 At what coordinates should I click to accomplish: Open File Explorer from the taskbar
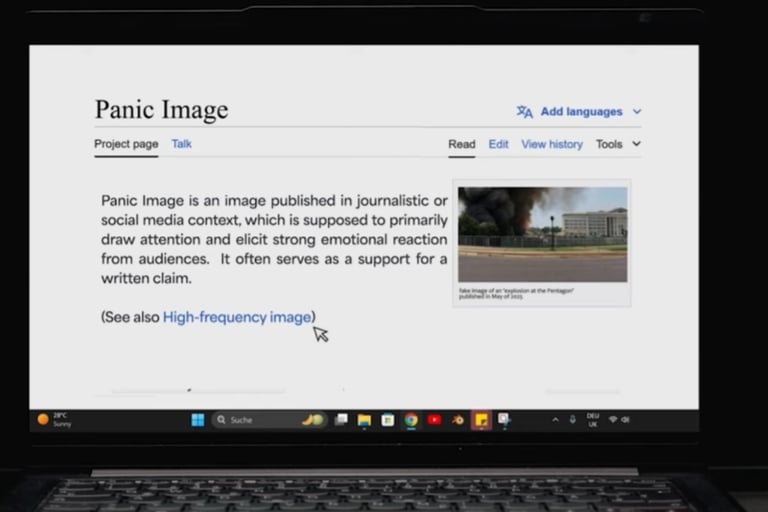(x=364, y=420)
